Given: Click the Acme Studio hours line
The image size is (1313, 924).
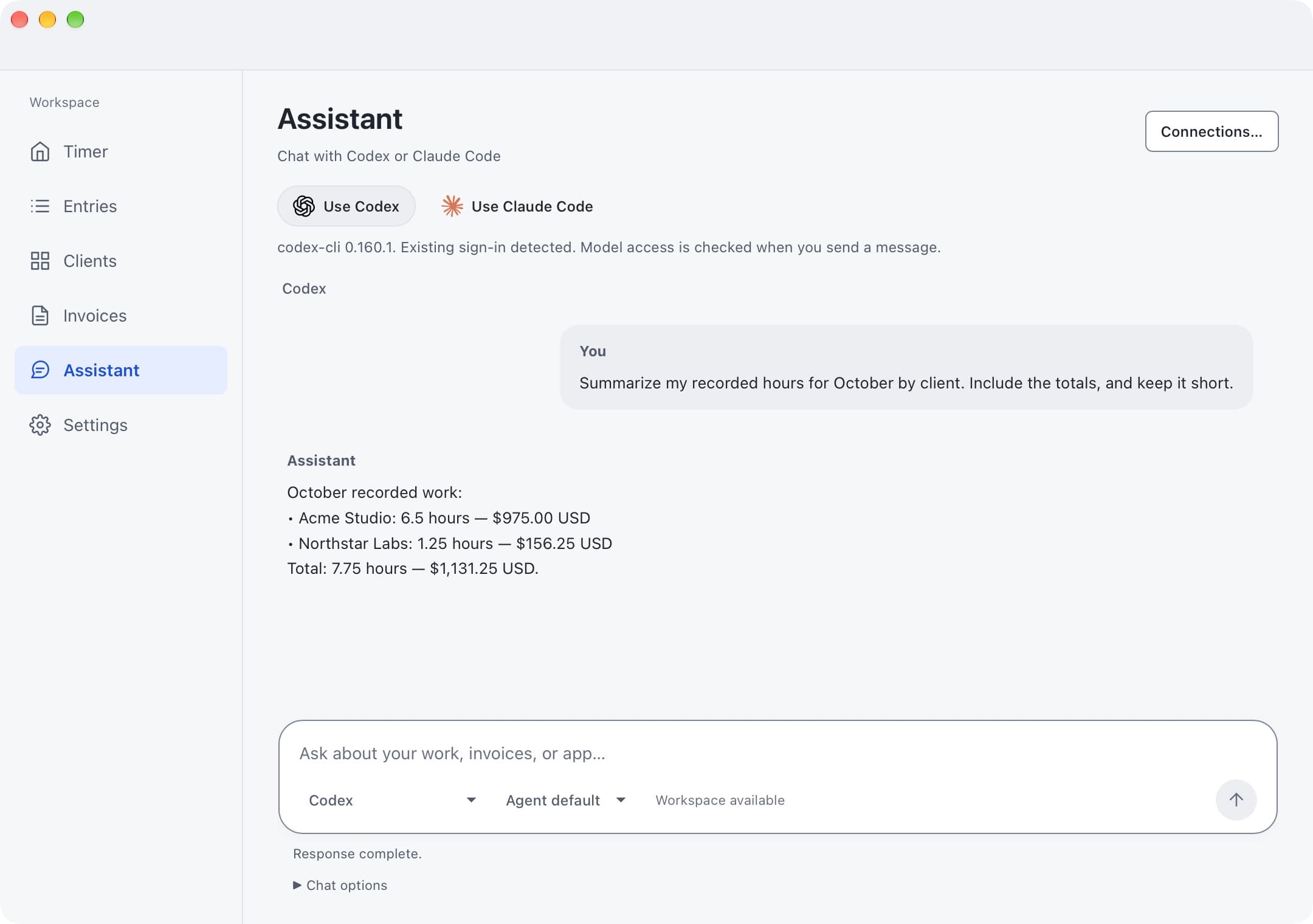Looking at the screenshot, I should click(x=438, y=518).
